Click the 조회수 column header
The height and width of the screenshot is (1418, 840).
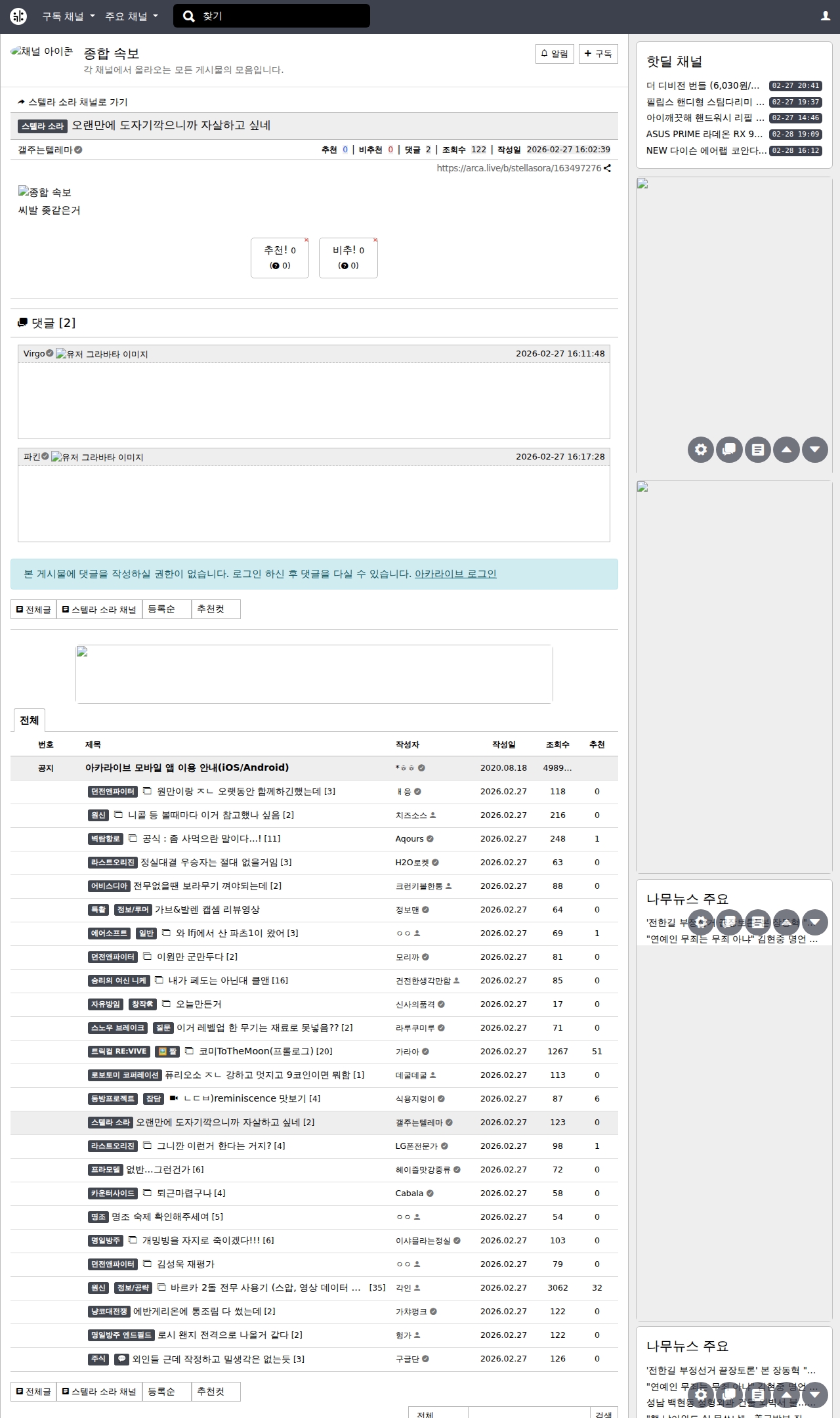[x=558, y=744]
